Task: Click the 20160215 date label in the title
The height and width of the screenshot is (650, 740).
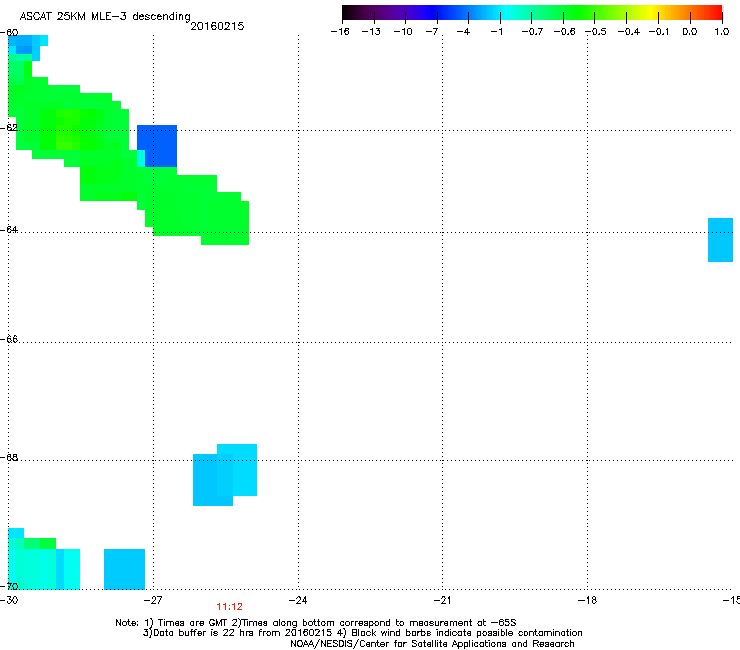Action: 217,26
